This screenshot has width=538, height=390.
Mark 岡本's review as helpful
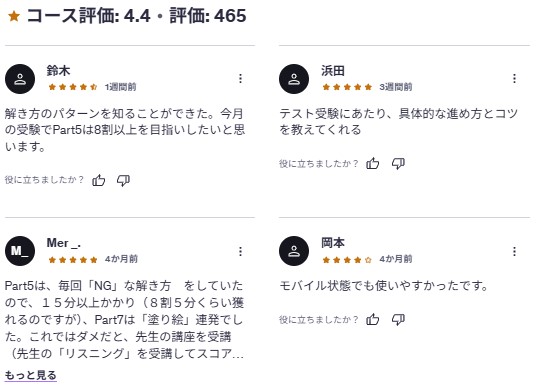pos(373,319)
